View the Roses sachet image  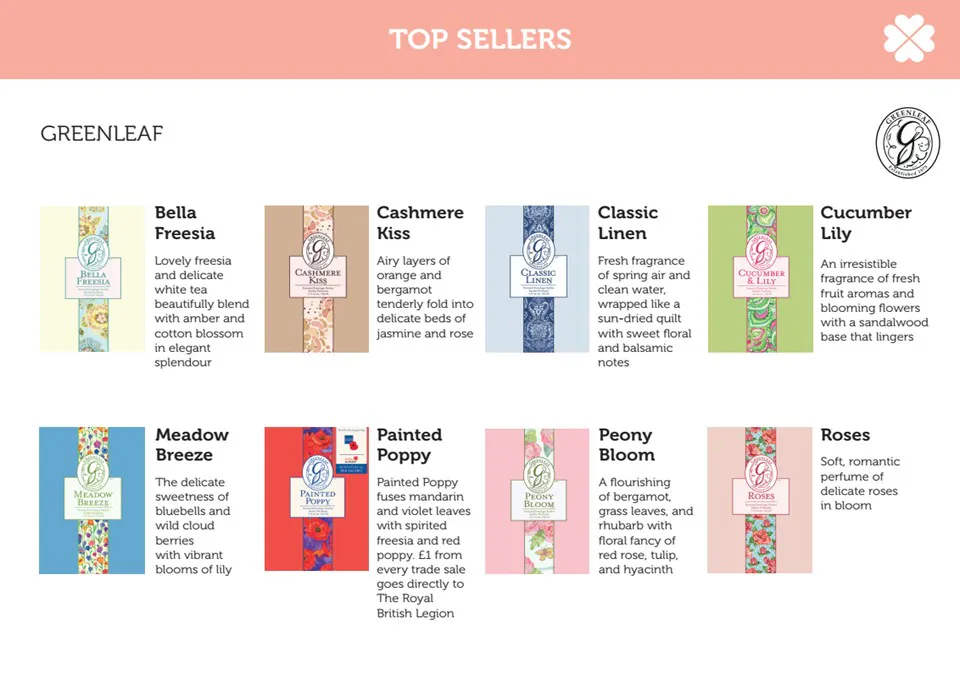(760, 500)
